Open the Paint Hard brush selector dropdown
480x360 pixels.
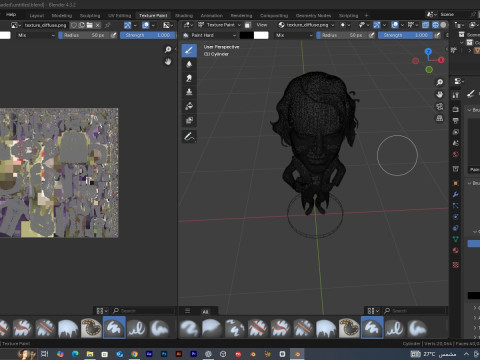[x=210, y=35]
